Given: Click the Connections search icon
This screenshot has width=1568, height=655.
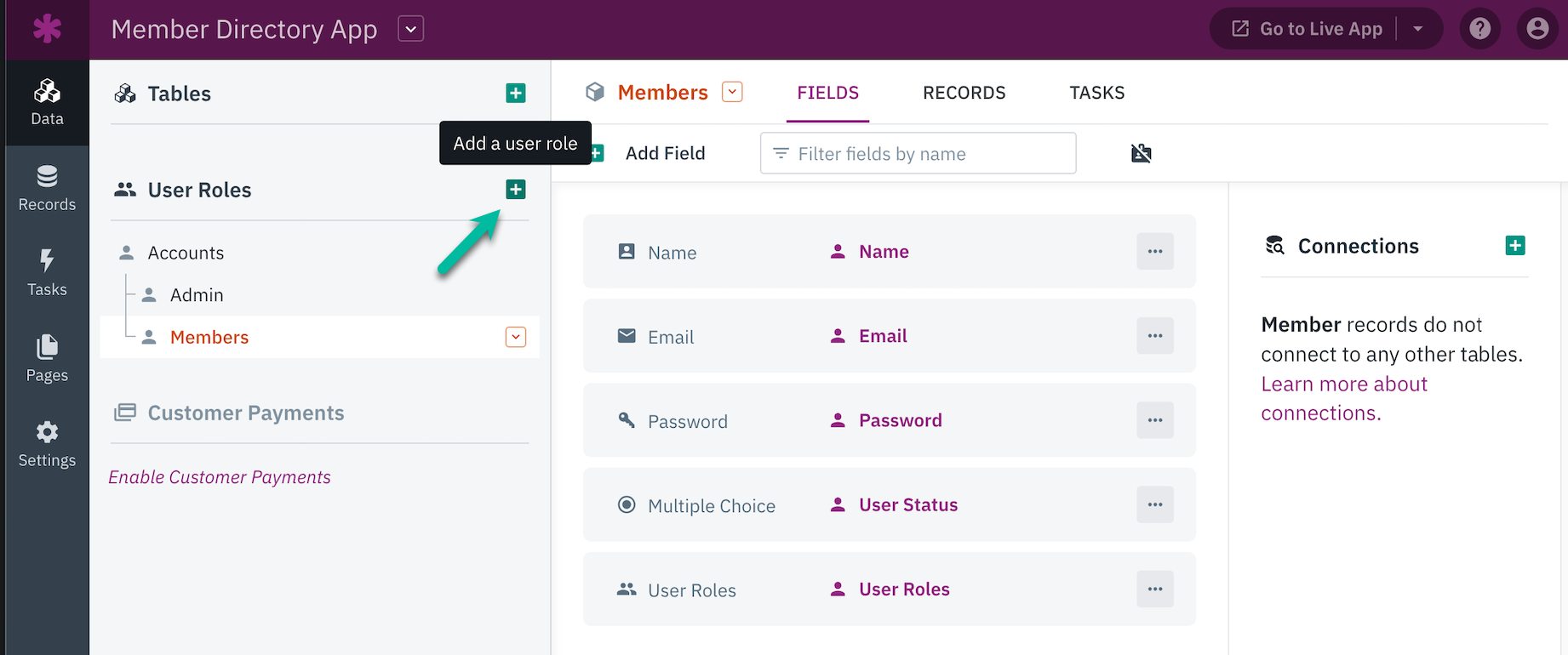Looking at the screenshot, I should click(1274, 246).
